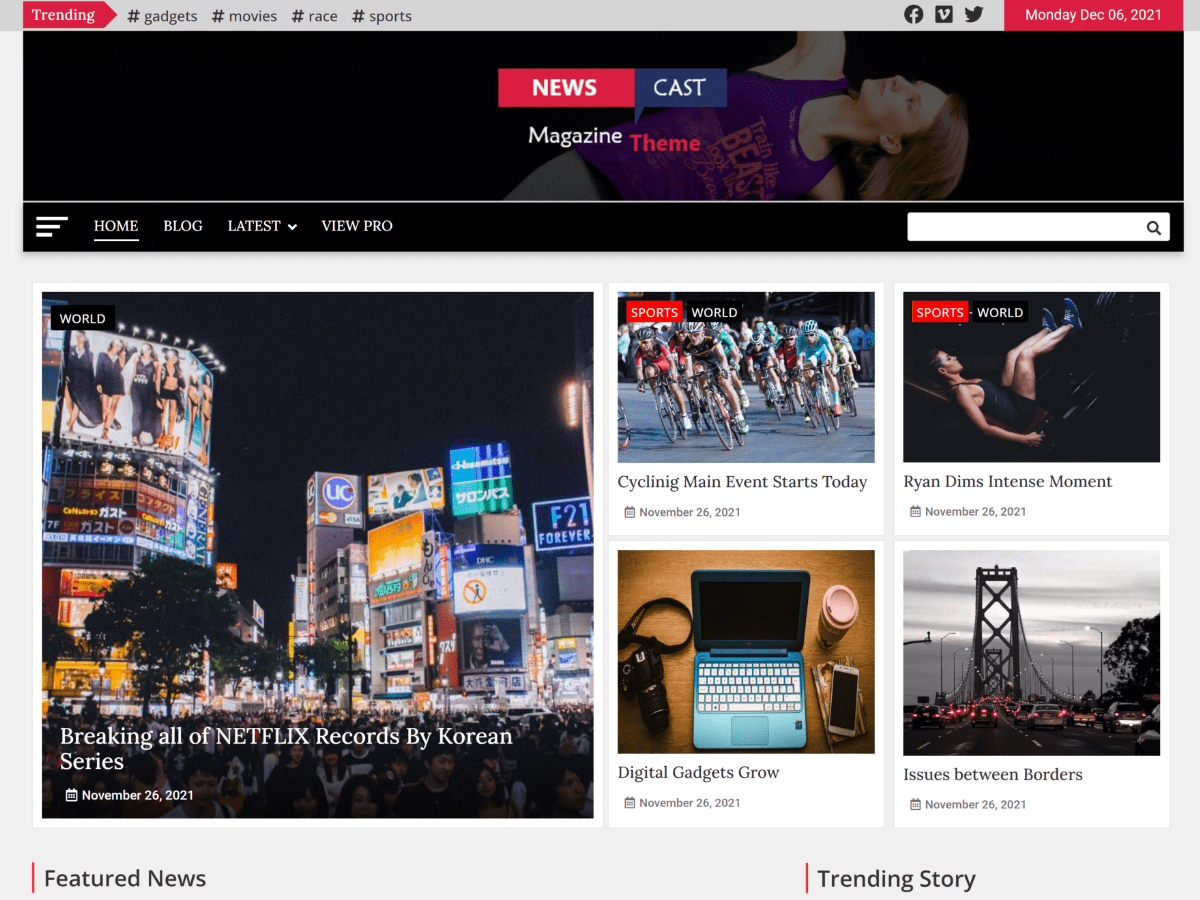Follow the #sports trending tag
Image resolution: width=1200 pixels, height=900 pixels.
(382, 16)
